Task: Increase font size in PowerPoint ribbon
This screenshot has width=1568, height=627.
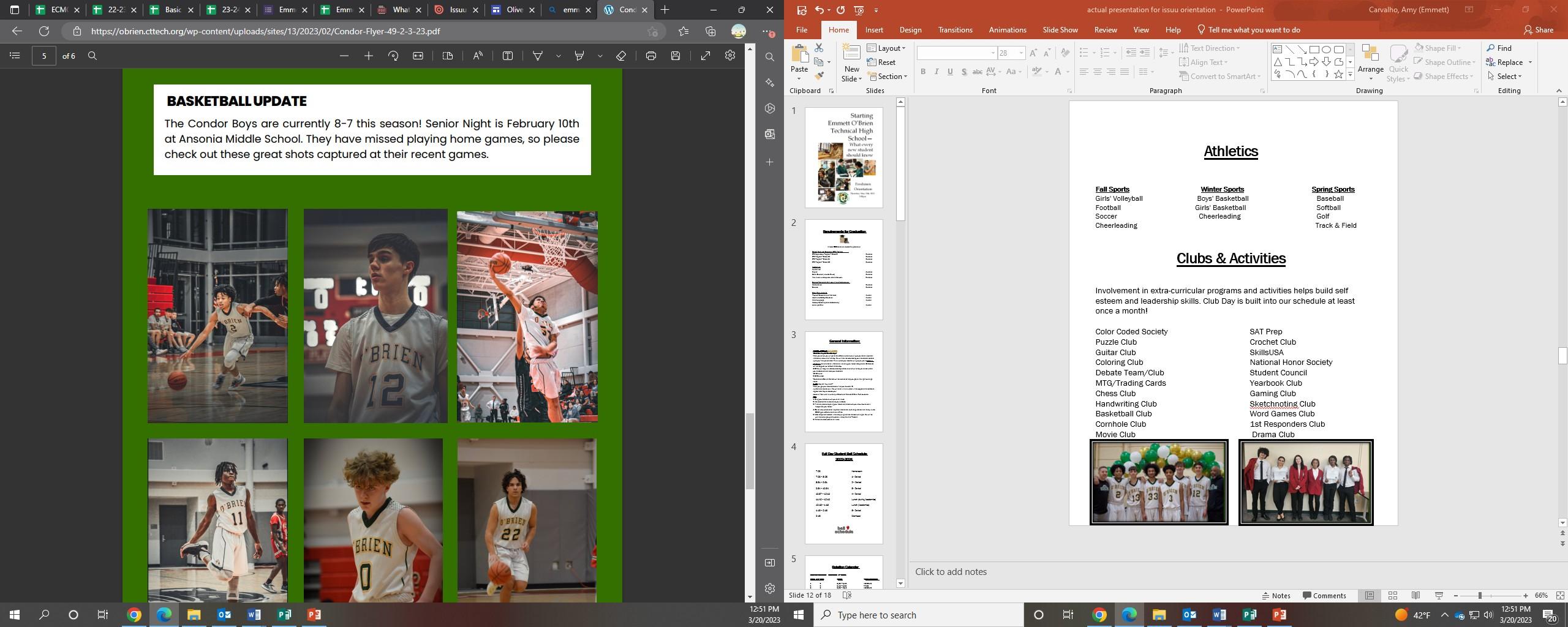Action: point(1034,53)
